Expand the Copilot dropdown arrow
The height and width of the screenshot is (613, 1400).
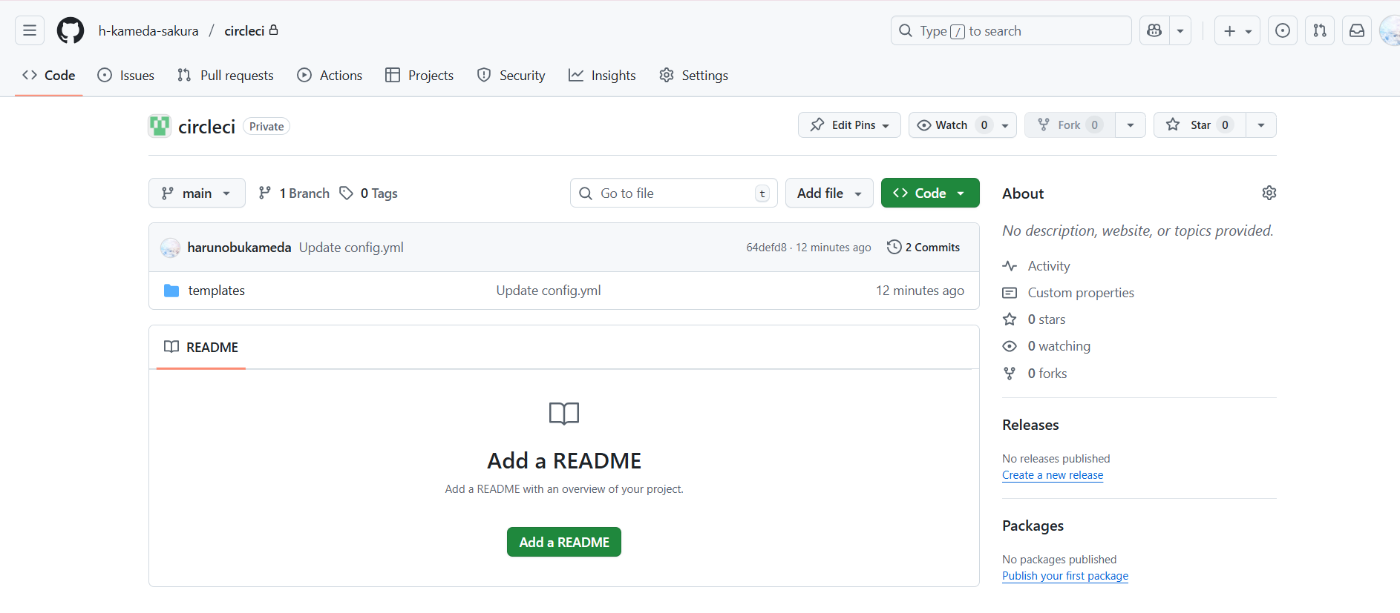[x=1181, y=31]
